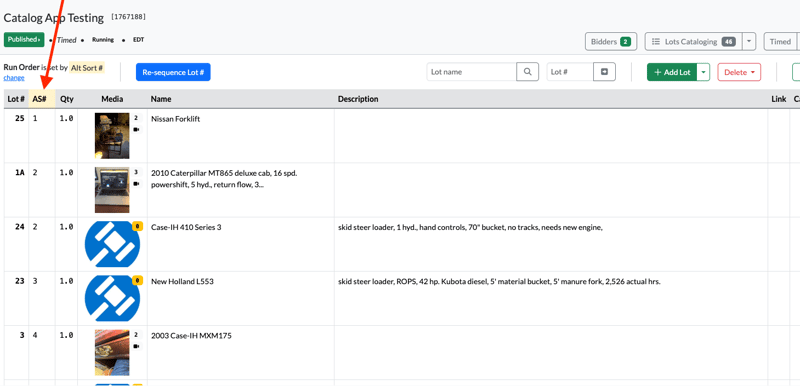Open the Caterpillar MT865 laptop photo thumbnail
This screenshot has height=386, width=800.
point(112,190)
